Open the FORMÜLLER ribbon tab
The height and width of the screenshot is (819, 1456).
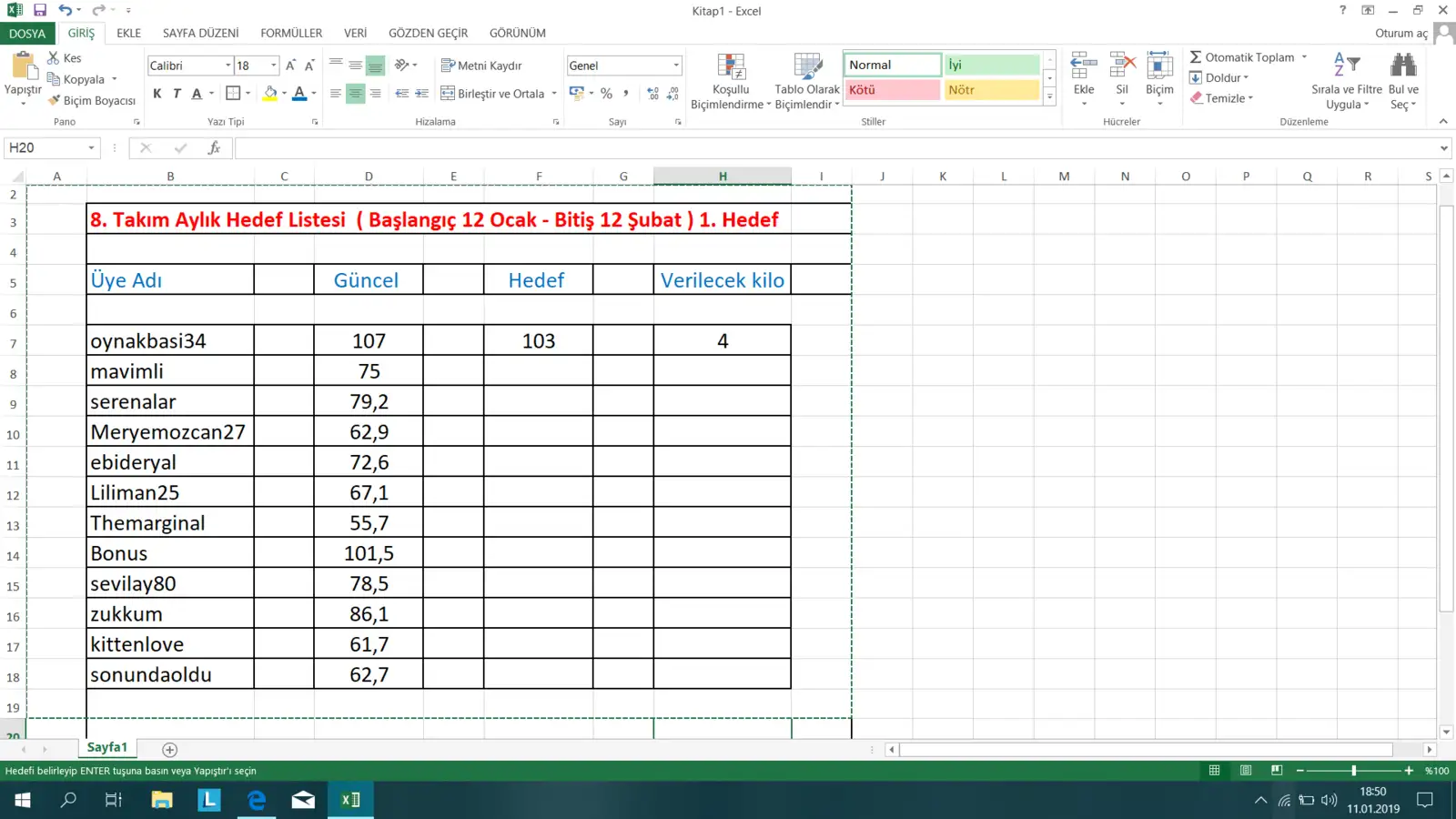(291, 33)
